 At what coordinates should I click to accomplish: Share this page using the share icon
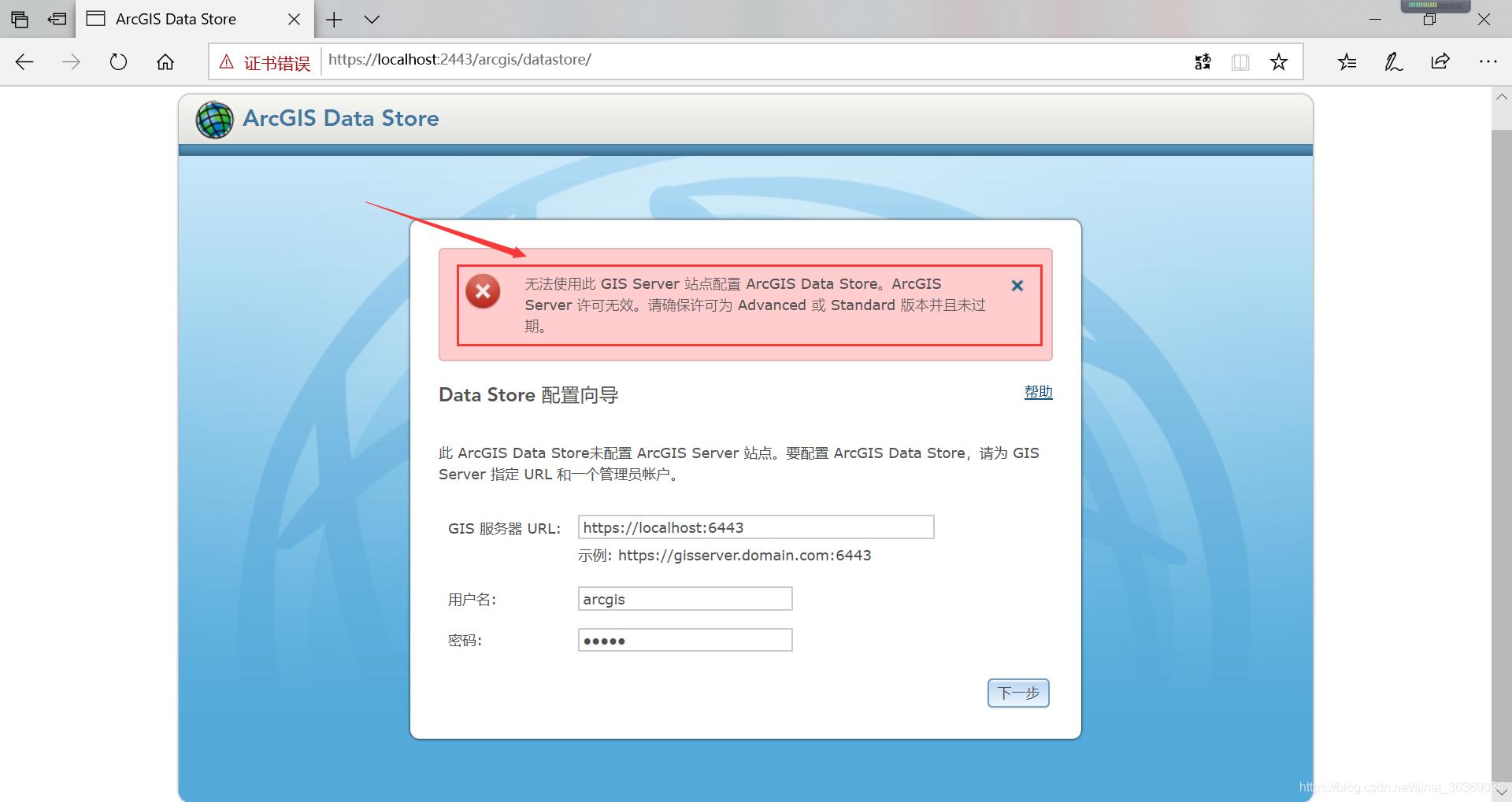(x=1440, y=61)
